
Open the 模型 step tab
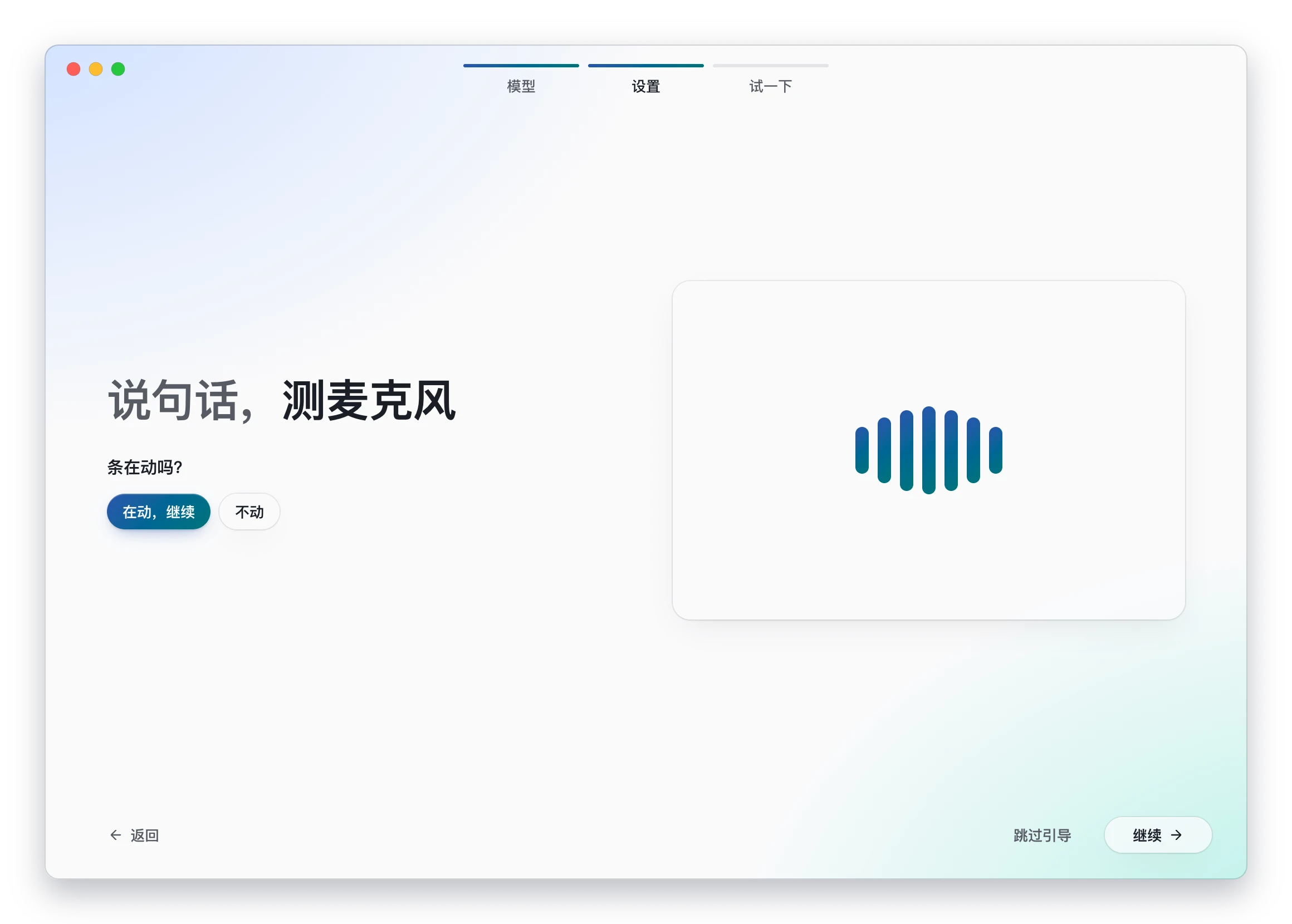(x=521, y=78)
